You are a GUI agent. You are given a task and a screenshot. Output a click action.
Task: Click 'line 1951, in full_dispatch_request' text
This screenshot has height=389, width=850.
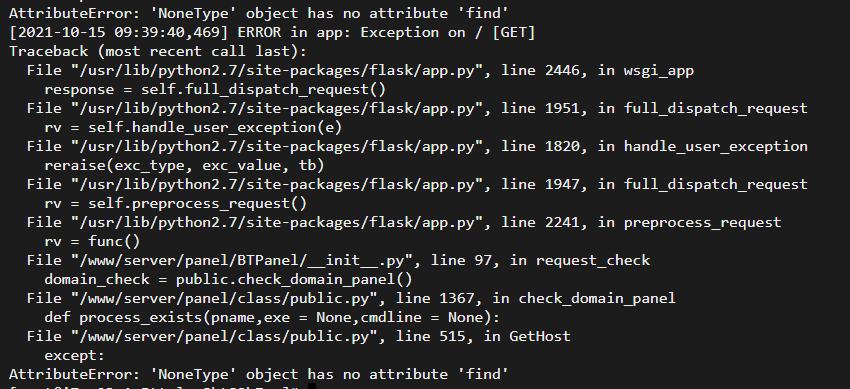pyautogui.click(x=654, y=108)
